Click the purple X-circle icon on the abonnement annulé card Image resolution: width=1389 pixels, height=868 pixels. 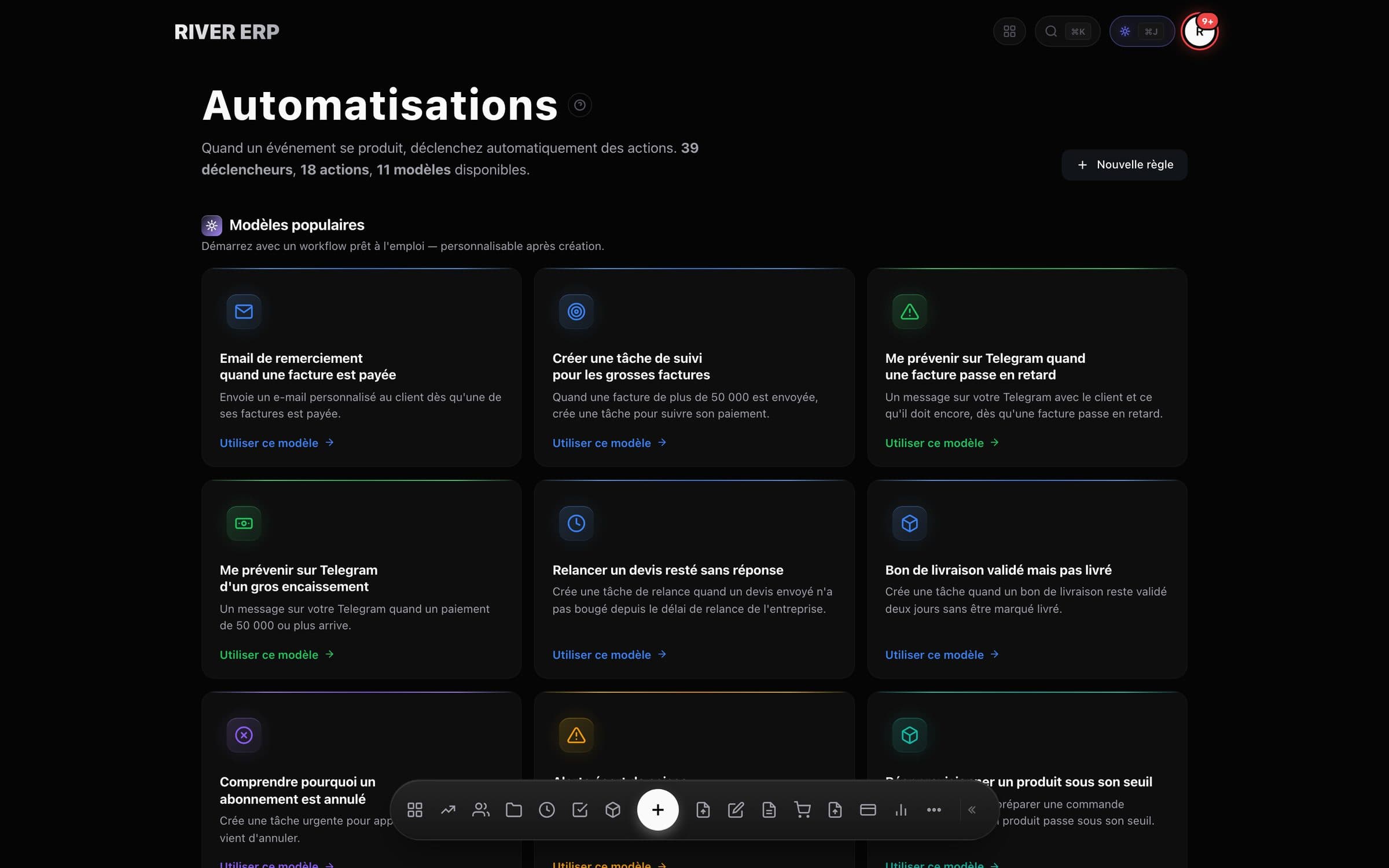click(244, 735)
